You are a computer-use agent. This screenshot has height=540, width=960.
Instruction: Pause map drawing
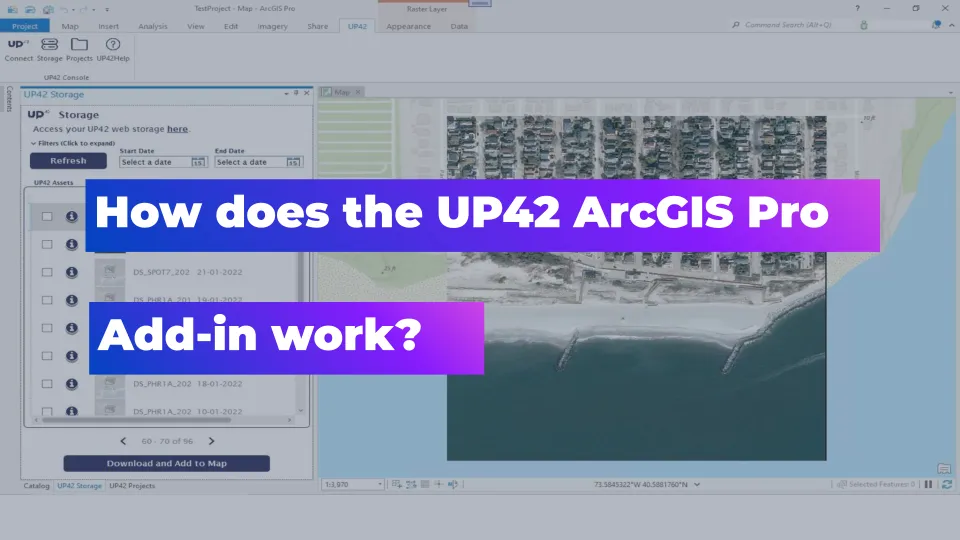[928, 484]
